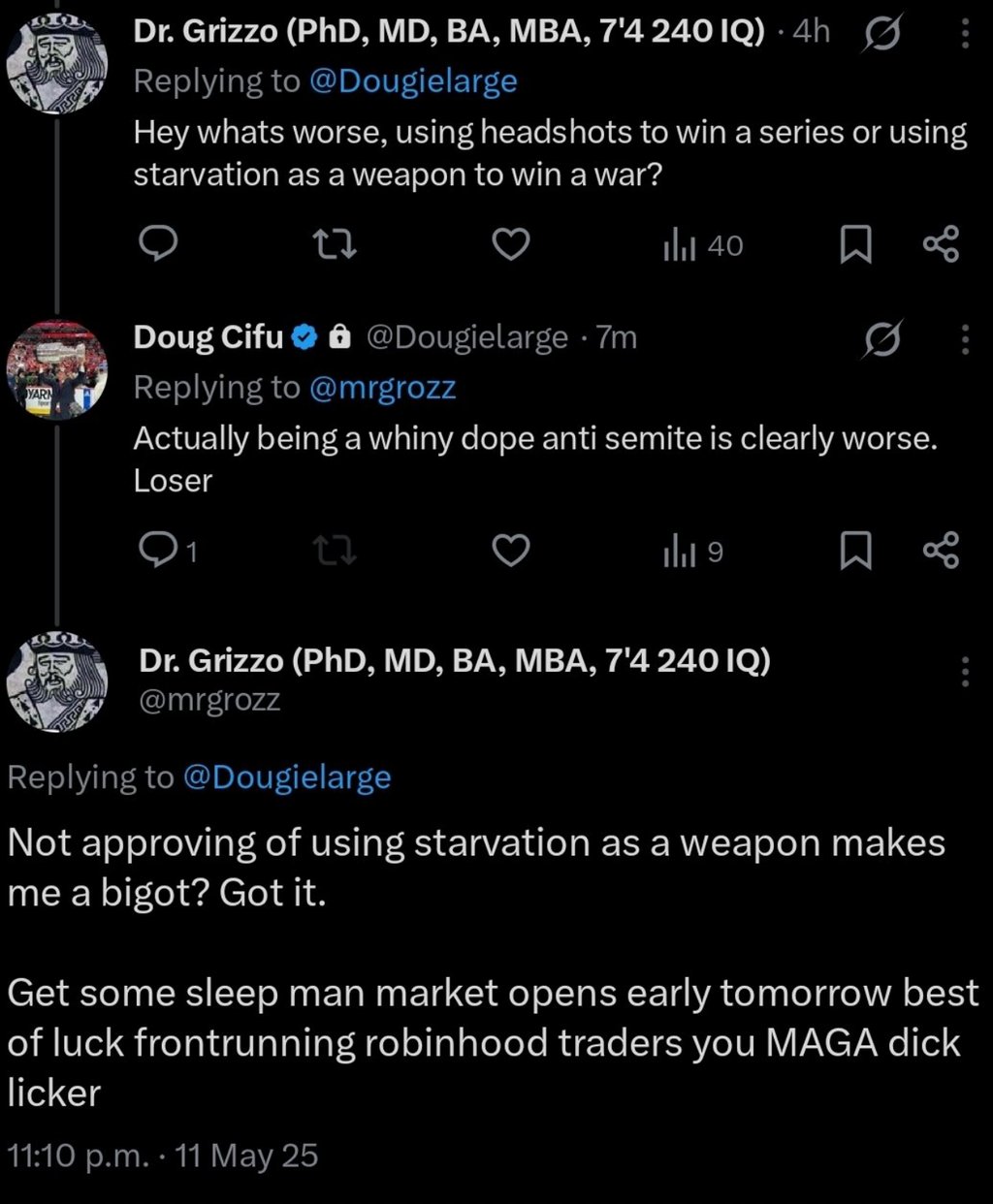
Task: Bookmark the first Dr. Grizzo tweet
Action: click(854, 245)
